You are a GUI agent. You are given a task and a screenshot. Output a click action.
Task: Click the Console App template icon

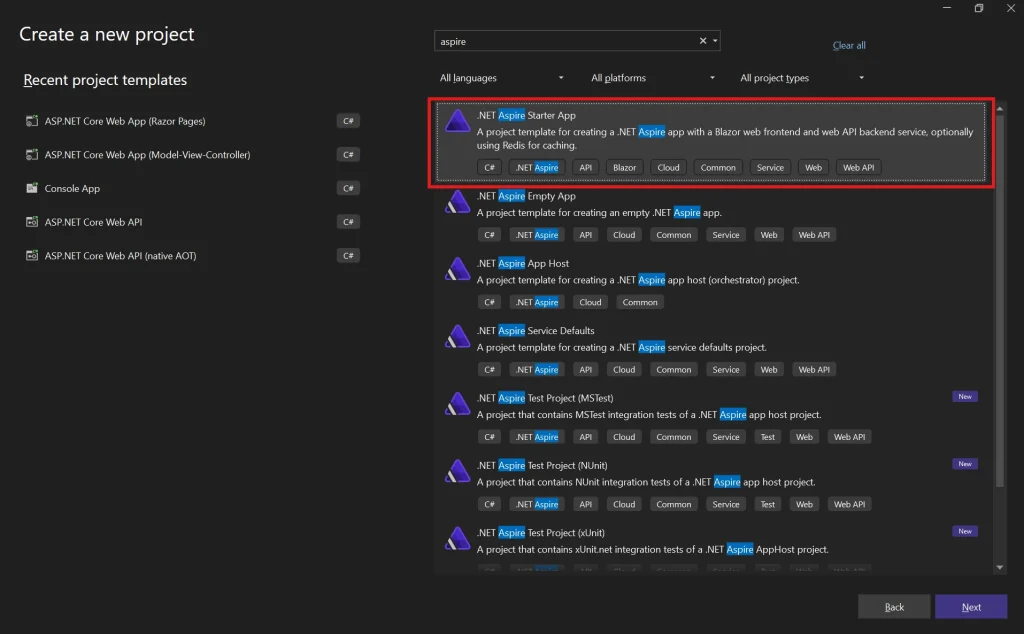[31, 188]
